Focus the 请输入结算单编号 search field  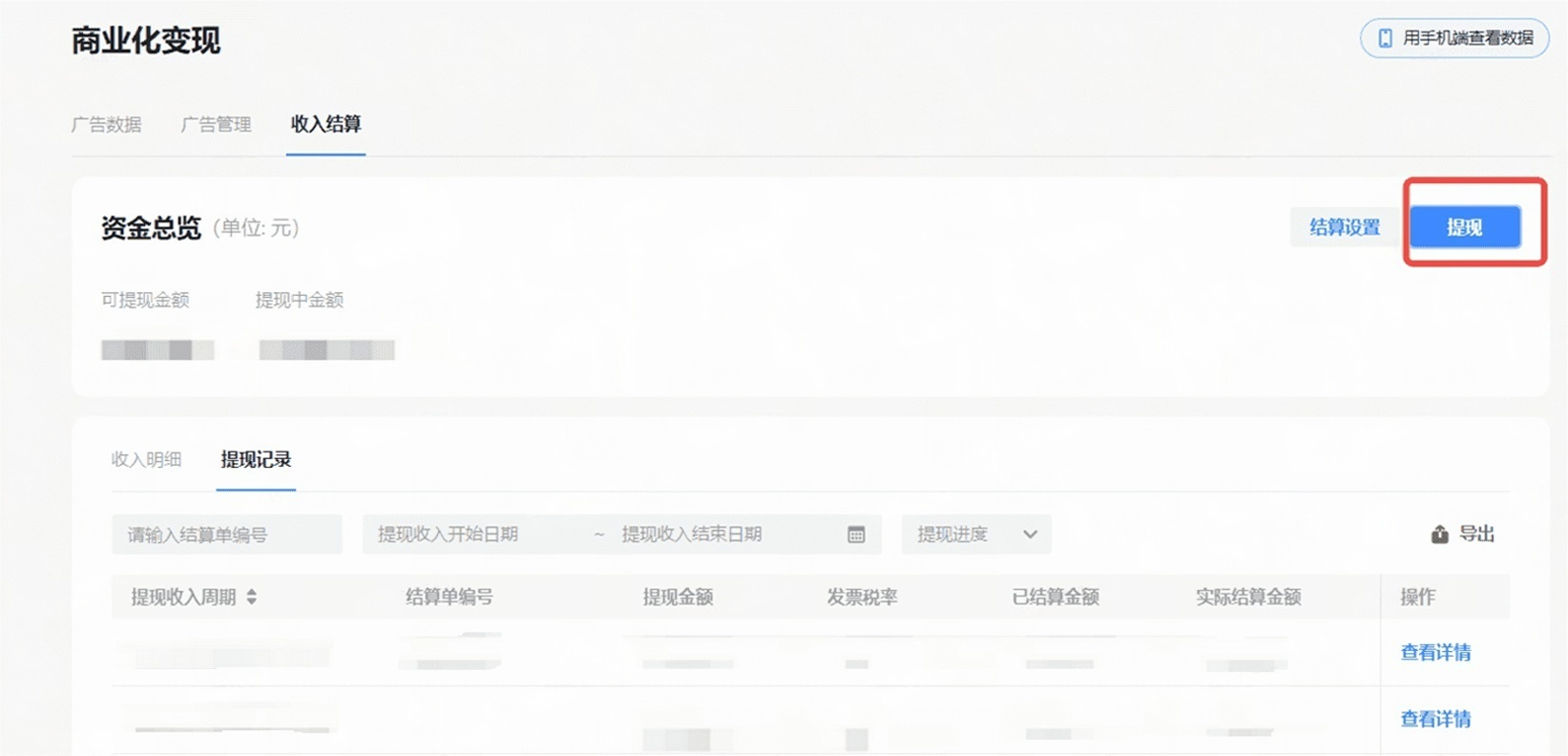pyautogui.click(x=227, y=535)
